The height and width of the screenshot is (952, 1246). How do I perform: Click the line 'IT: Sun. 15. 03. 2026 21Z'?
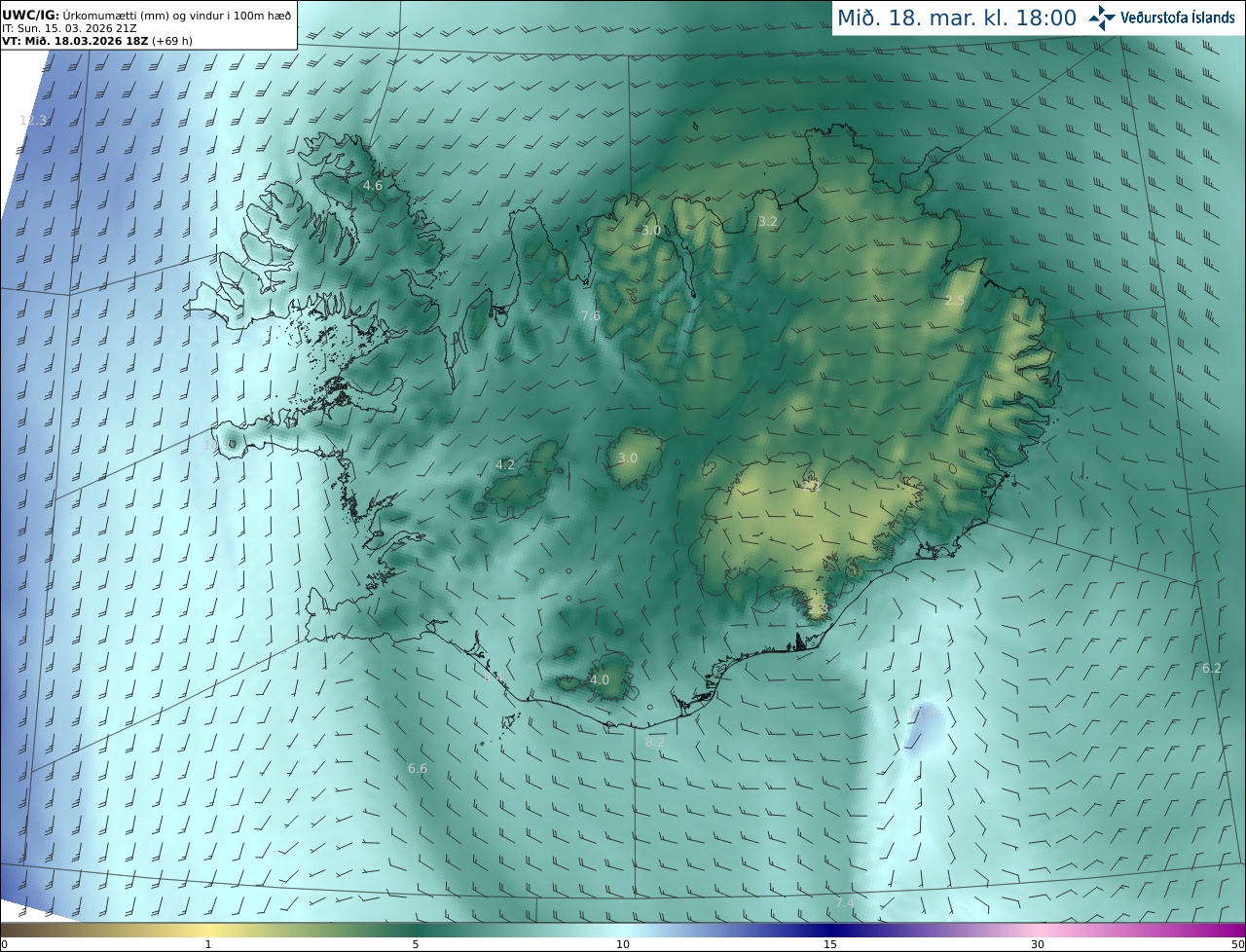[x=69, y=28]
